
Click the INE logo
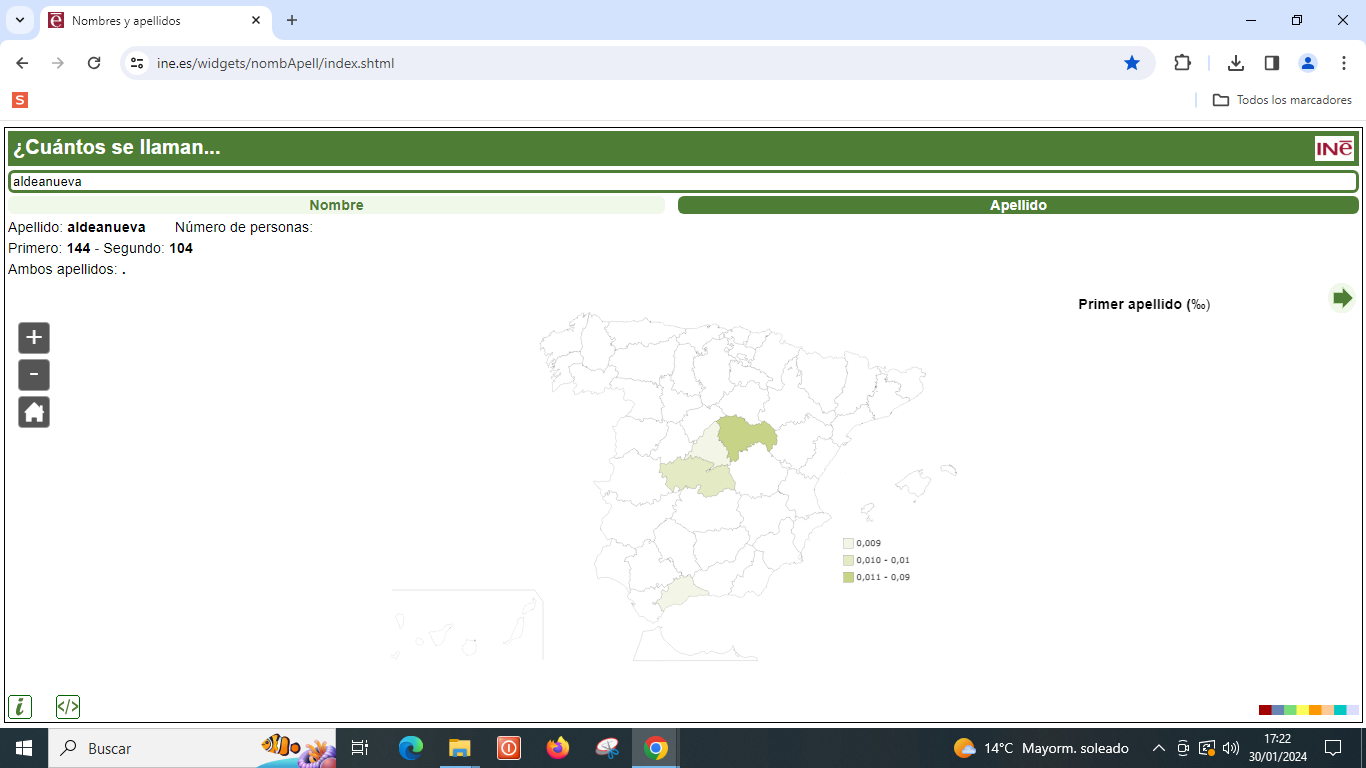1335,148
